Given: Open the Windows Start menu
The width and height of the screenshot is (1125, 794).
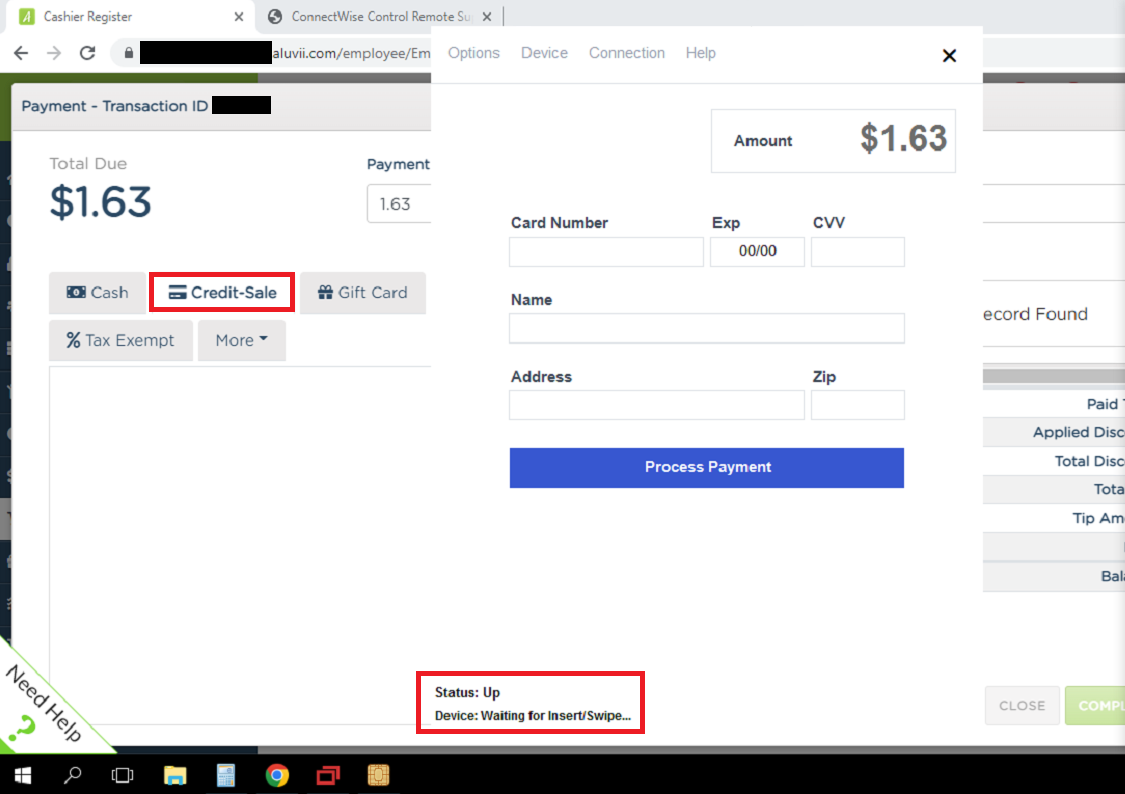Looking at the screenshot, I should click(22, 775).
